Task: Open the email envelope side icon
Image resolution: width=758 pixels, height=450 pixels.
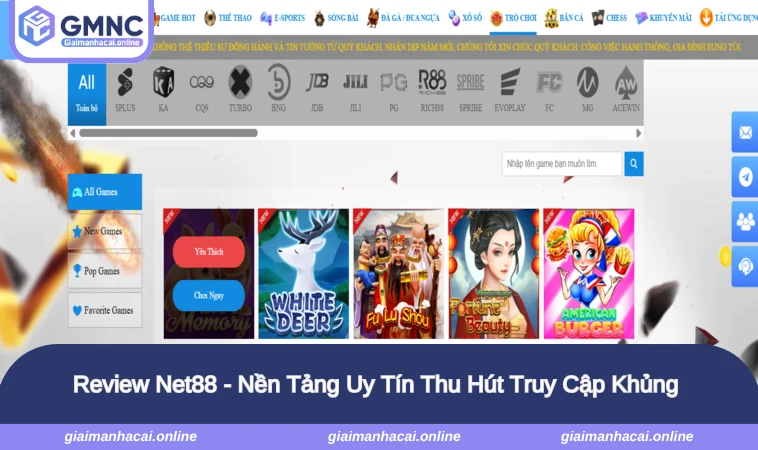Action: [x=745, y=132]
